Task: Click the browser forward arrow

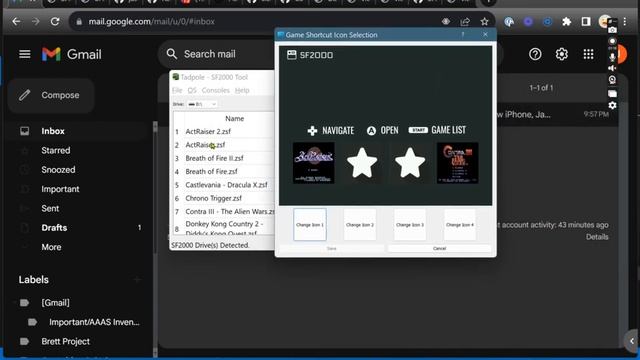Action: pos(36,21)
